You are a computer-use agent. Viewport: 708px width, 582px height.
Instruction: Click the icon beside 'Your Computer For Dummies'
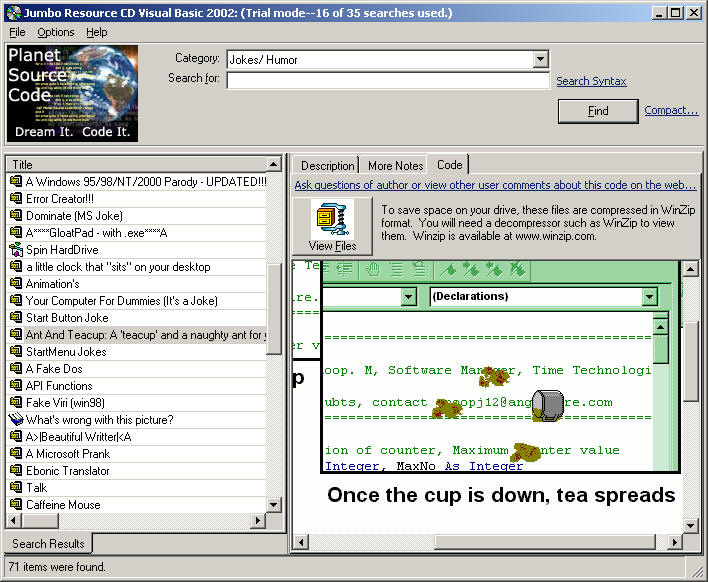[x=16, y=300]
